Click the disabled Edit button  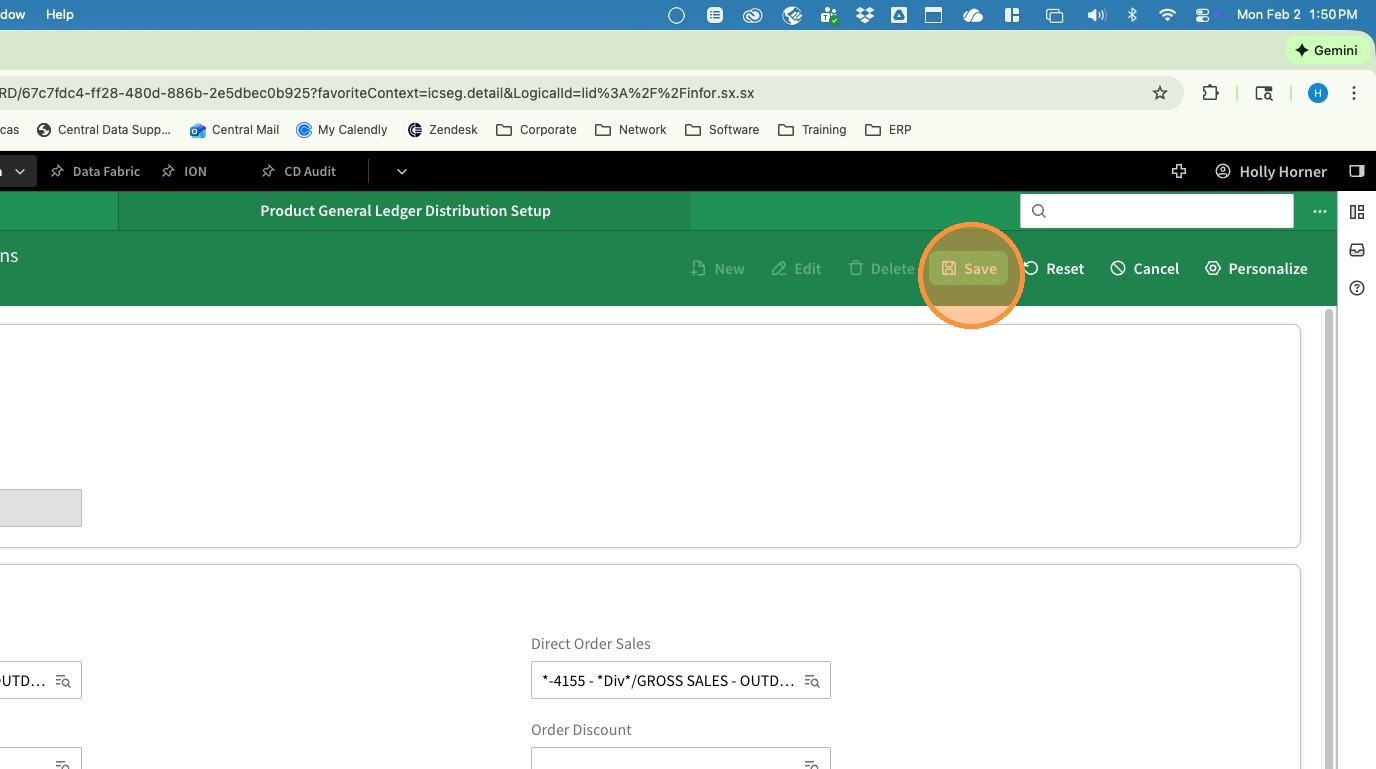[796, 268]
